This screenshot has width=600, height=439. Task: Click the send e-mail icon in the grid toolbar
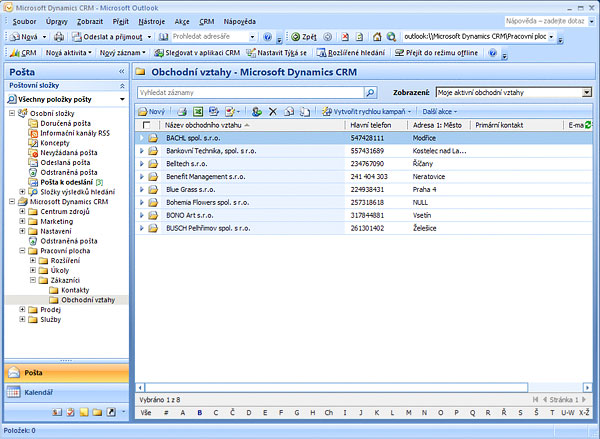coord(289,111)
